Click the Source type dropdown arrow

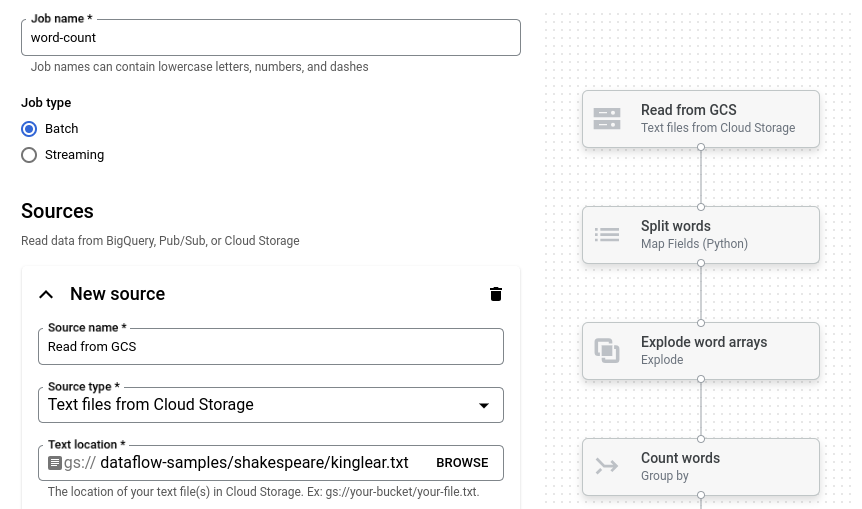pos(484,406)
